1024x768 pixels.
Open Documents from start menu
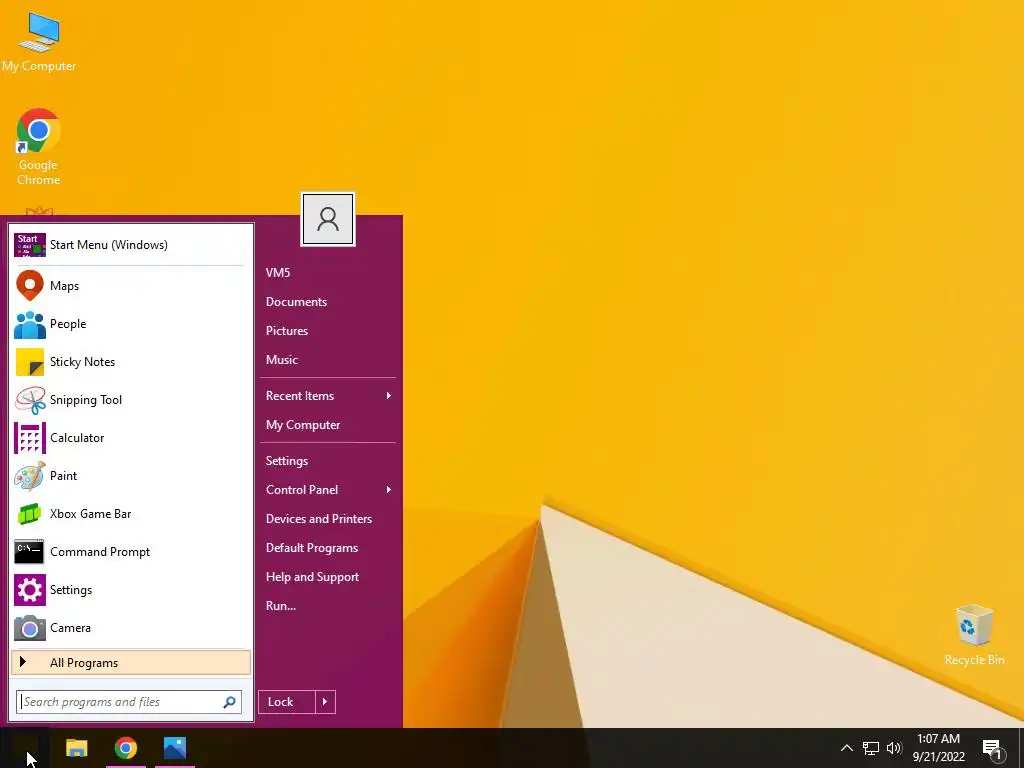click(296, 302)
